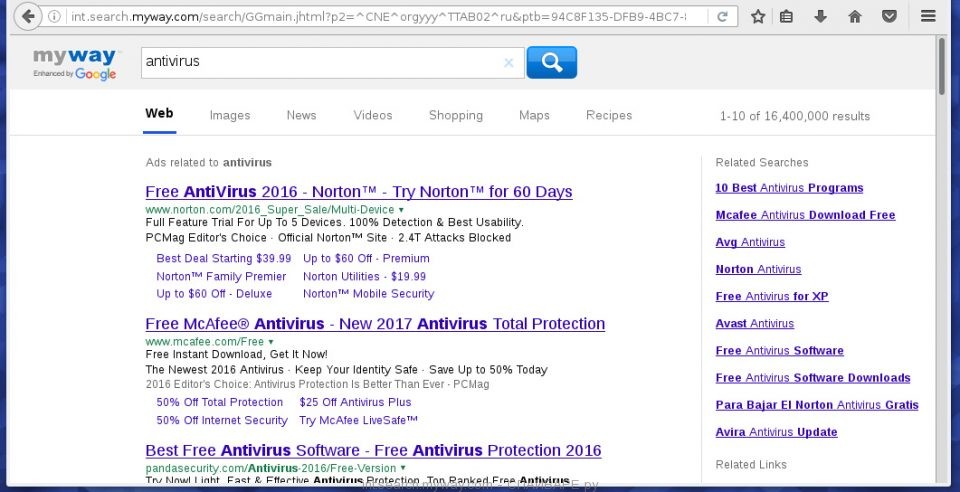Switch to the Images tab
The width and height of the screenshot is (960, 492).
(230, 115)
